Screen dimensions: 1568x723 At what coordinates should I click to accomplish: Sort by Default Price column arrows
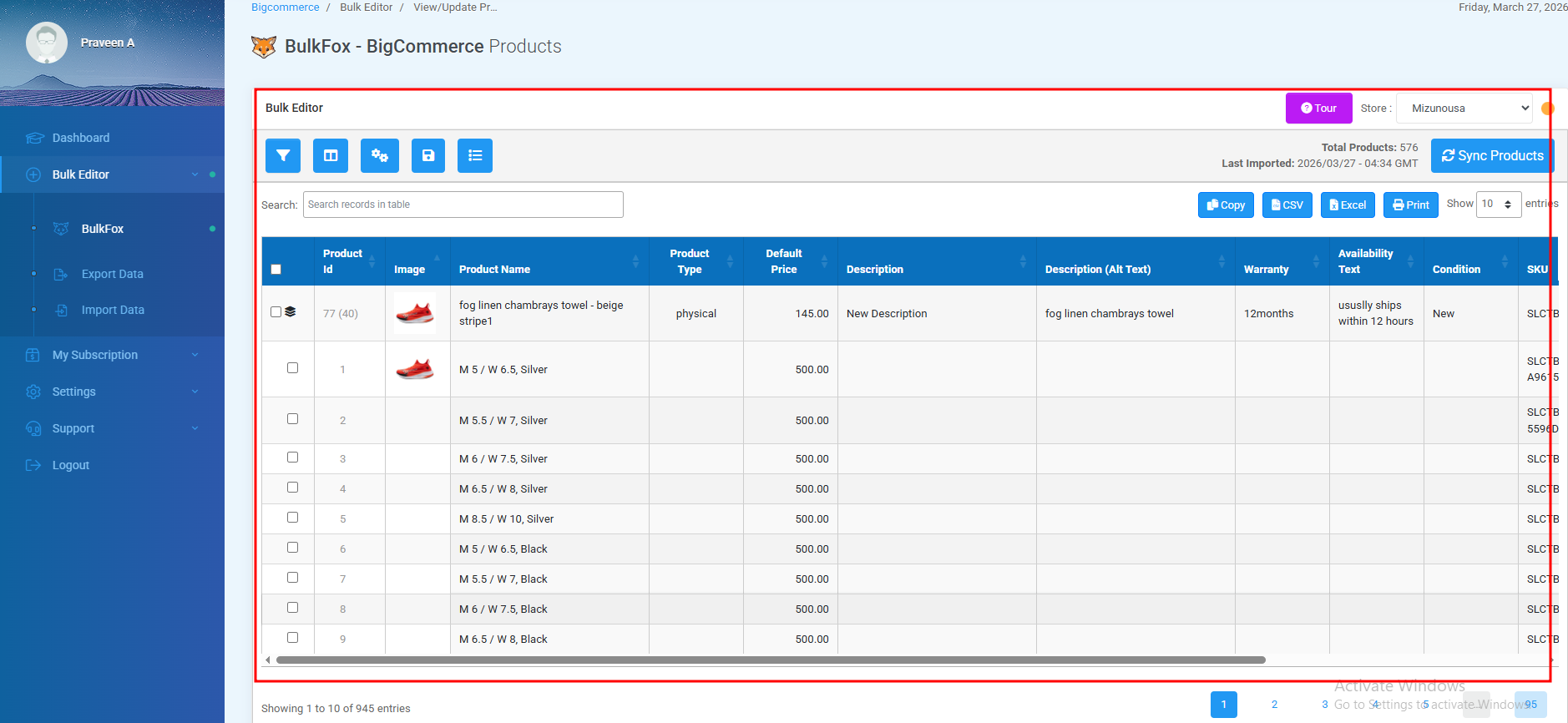pos(824,261)
